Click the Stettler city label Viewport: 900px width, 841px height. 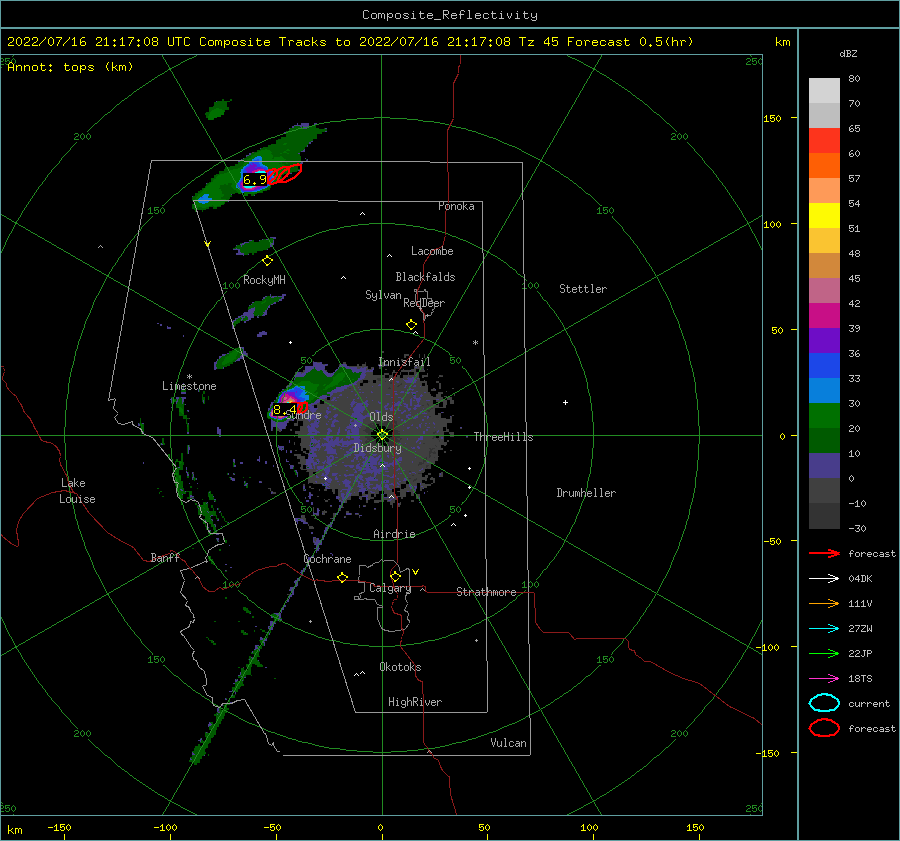(583, 289)
